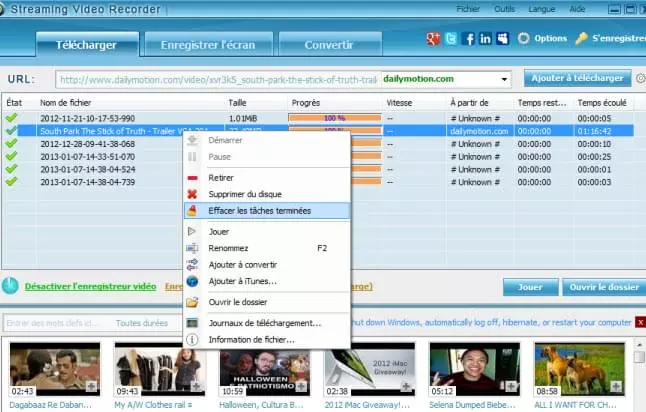Click the key icon next to S'enregistrer
Screen dimensions: 646x412
point(581,38)
